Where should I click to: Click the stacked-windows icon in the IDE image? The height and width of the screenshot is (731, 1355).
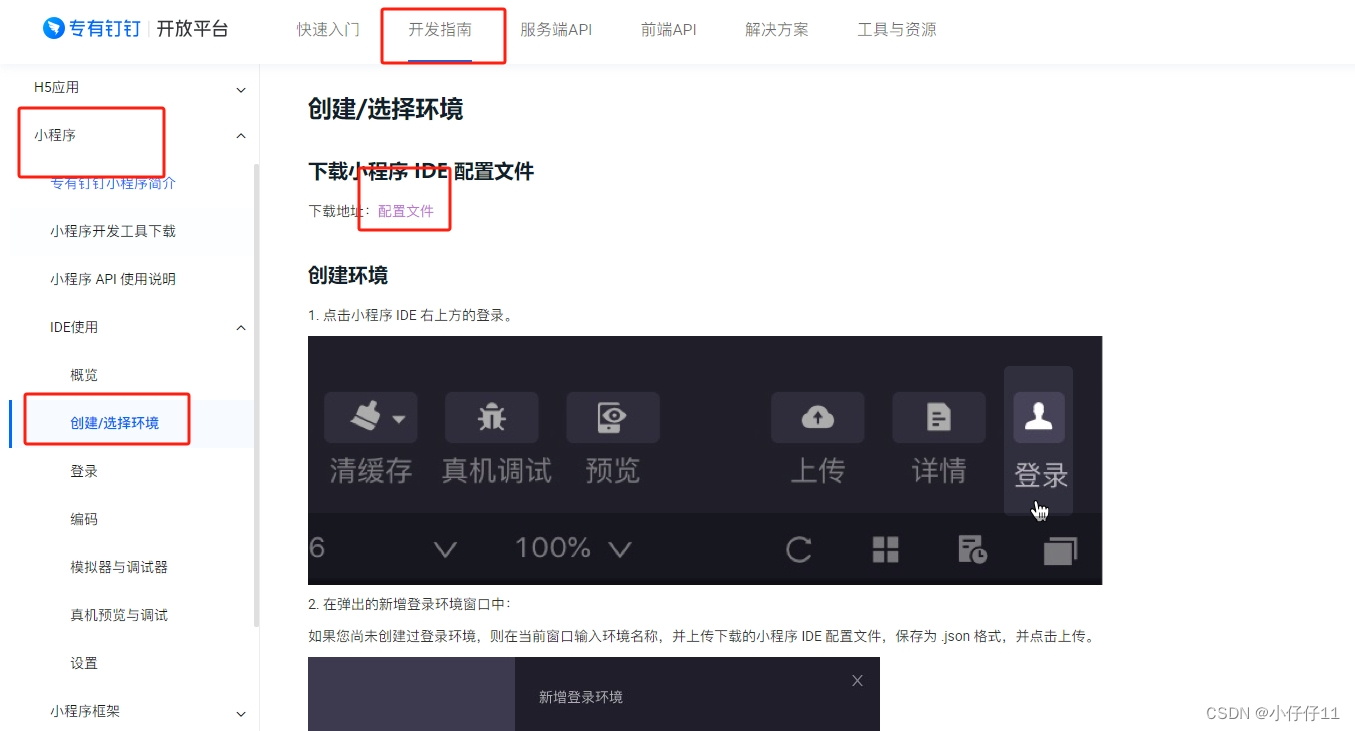coord(1060,550)
